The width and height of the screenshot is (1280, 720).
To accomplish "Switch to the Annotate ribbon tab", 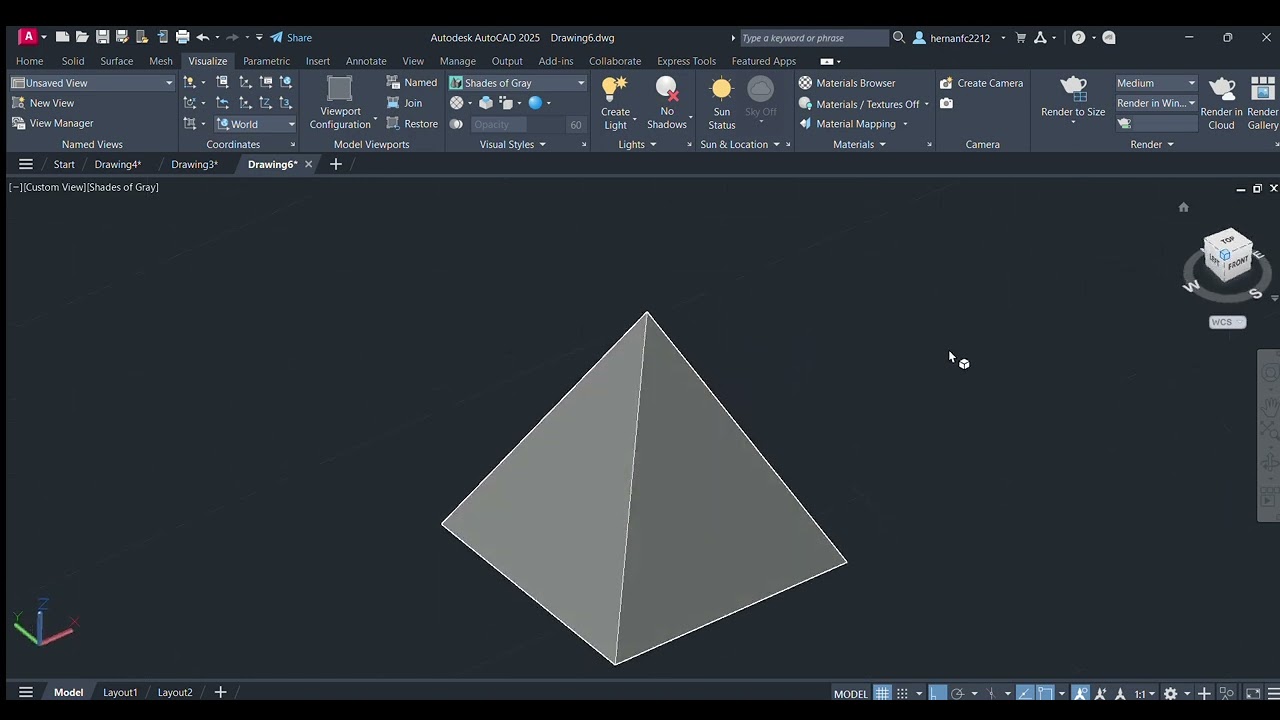I will (366, 61).
